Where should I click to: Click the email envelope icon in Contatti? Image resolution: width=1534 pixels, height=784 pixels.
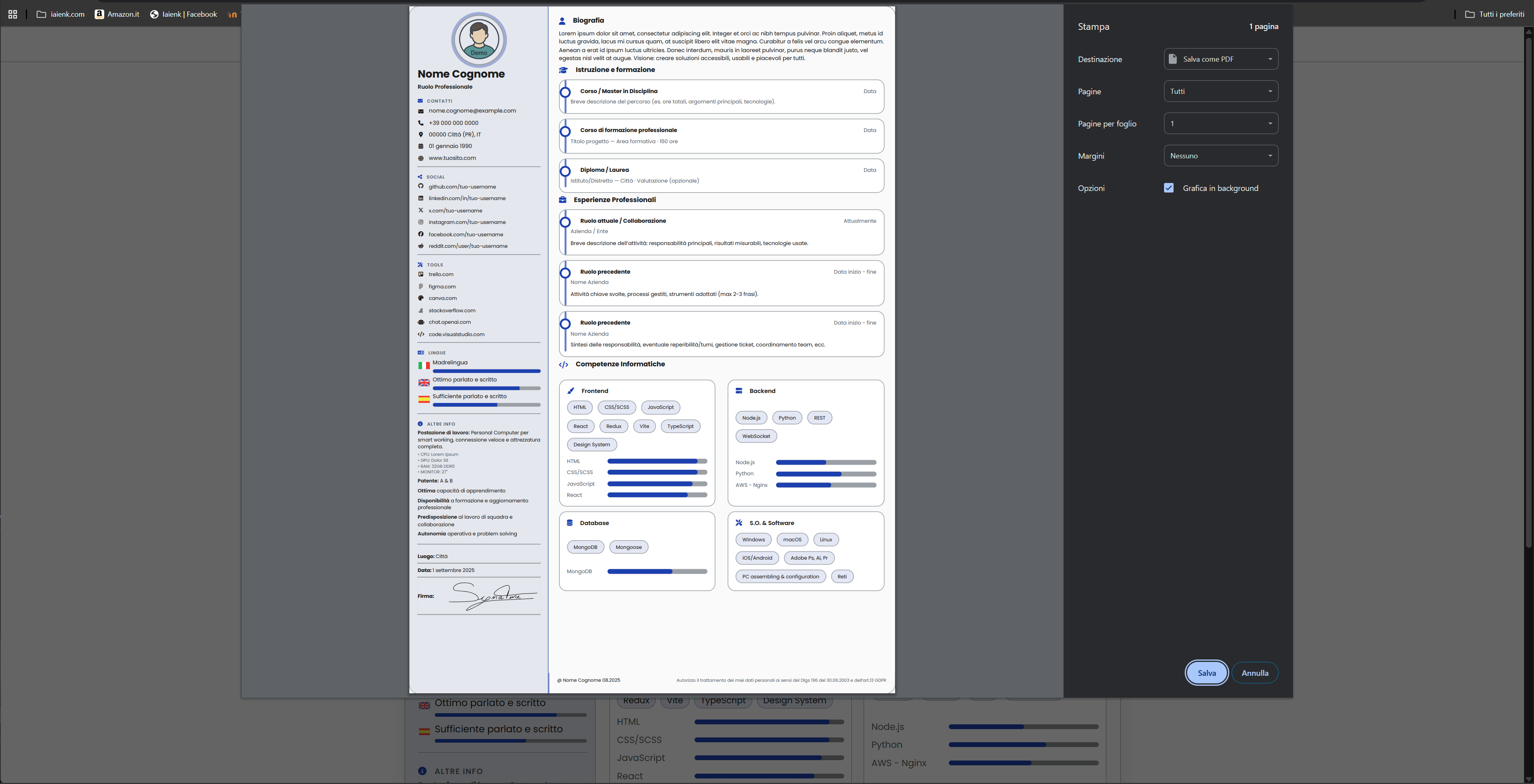tap(420, 111)
